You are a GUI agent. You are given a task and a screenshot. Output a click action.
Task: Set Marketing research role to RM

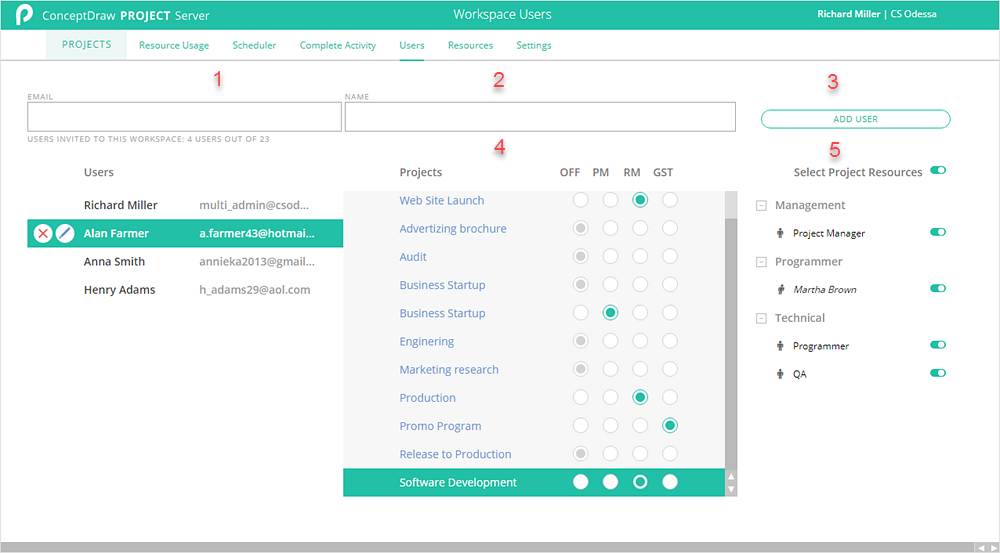[640, 369]
